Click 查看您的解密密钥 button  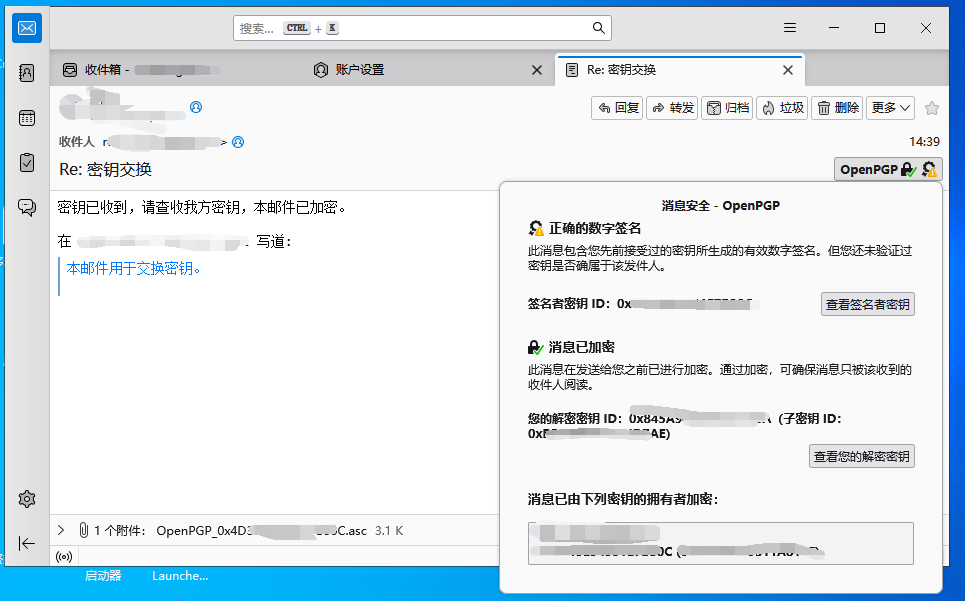[861, 456]
